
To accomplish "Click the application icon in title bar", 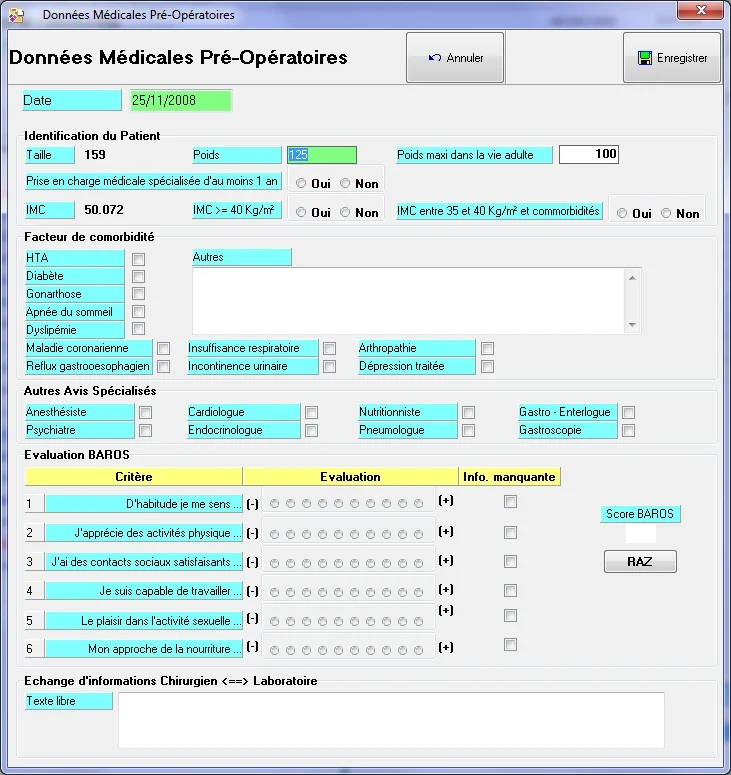I will 16,15.
